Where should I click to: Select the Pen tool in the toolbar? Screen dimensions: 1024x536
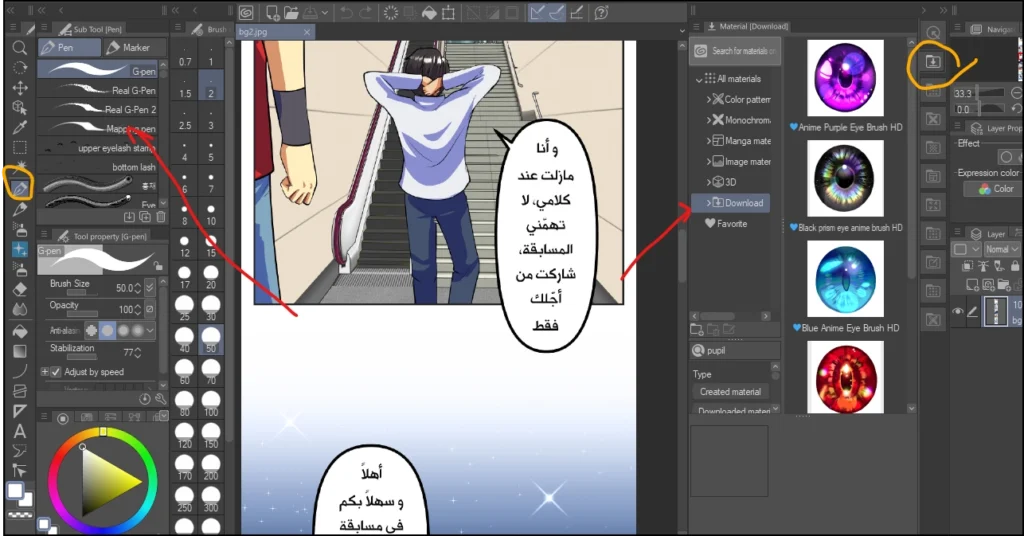tap(20, 189)
